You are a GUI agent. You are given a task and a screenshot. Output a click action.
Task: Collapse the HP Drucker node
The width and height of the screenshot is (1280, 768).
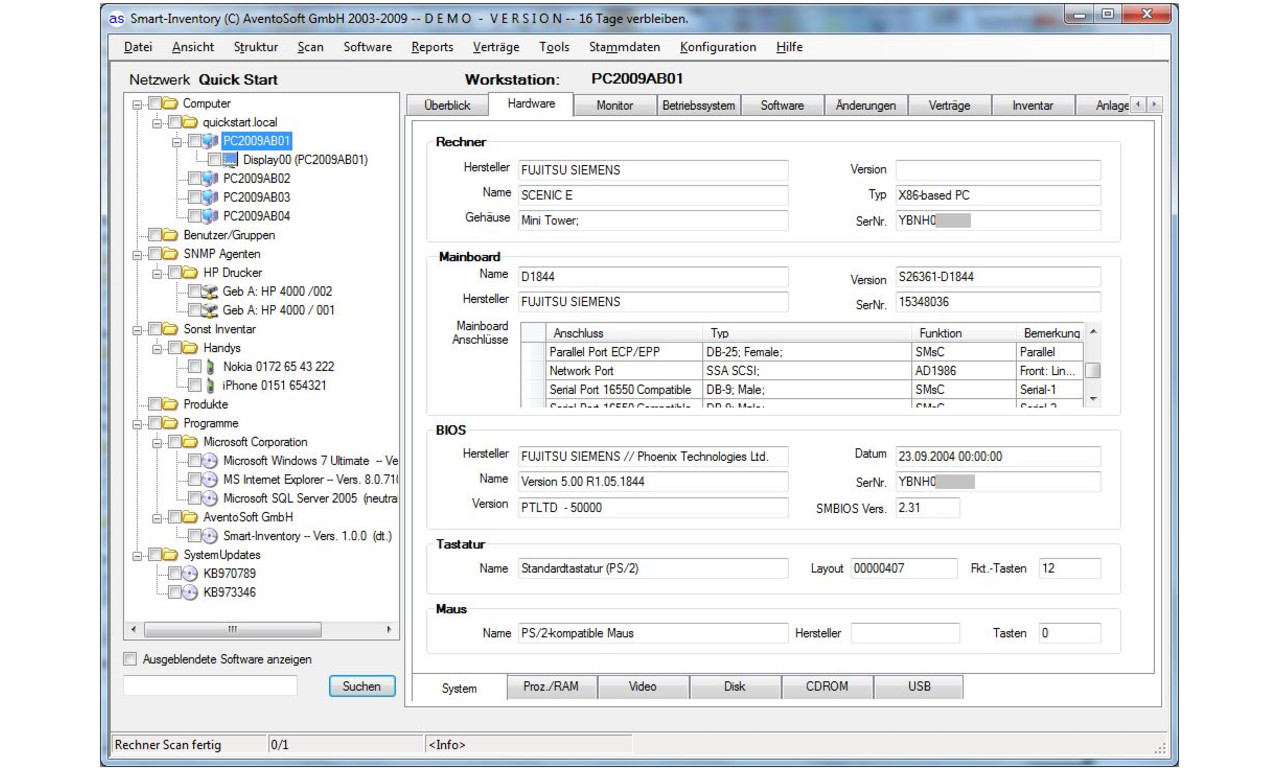(157, 272)
